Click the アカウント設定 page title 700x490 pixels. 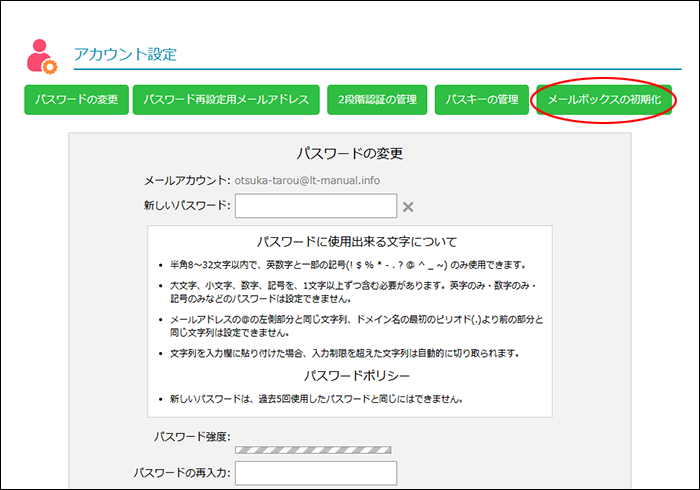[125, 54]
